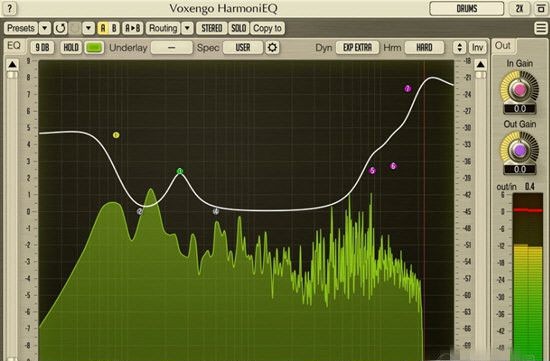Open the Spec USER mode selector
This screenshot has width=550, height=361.
click(243, 47)
